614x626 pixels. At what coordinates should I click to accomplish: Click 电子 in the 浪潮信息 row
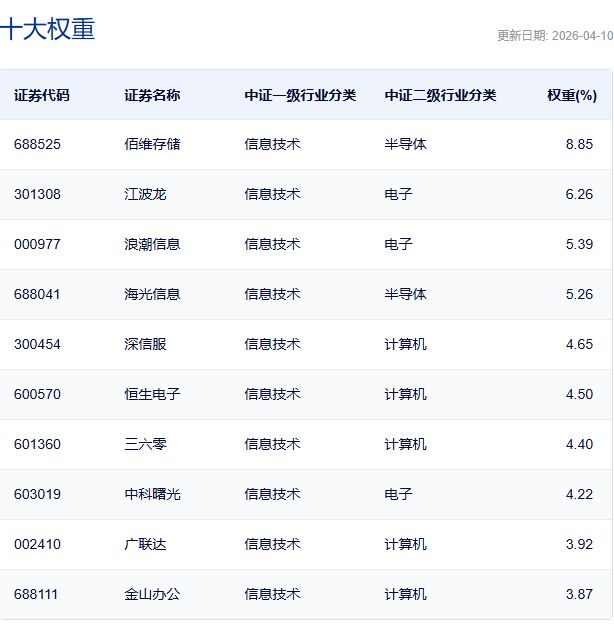(398, 244)
